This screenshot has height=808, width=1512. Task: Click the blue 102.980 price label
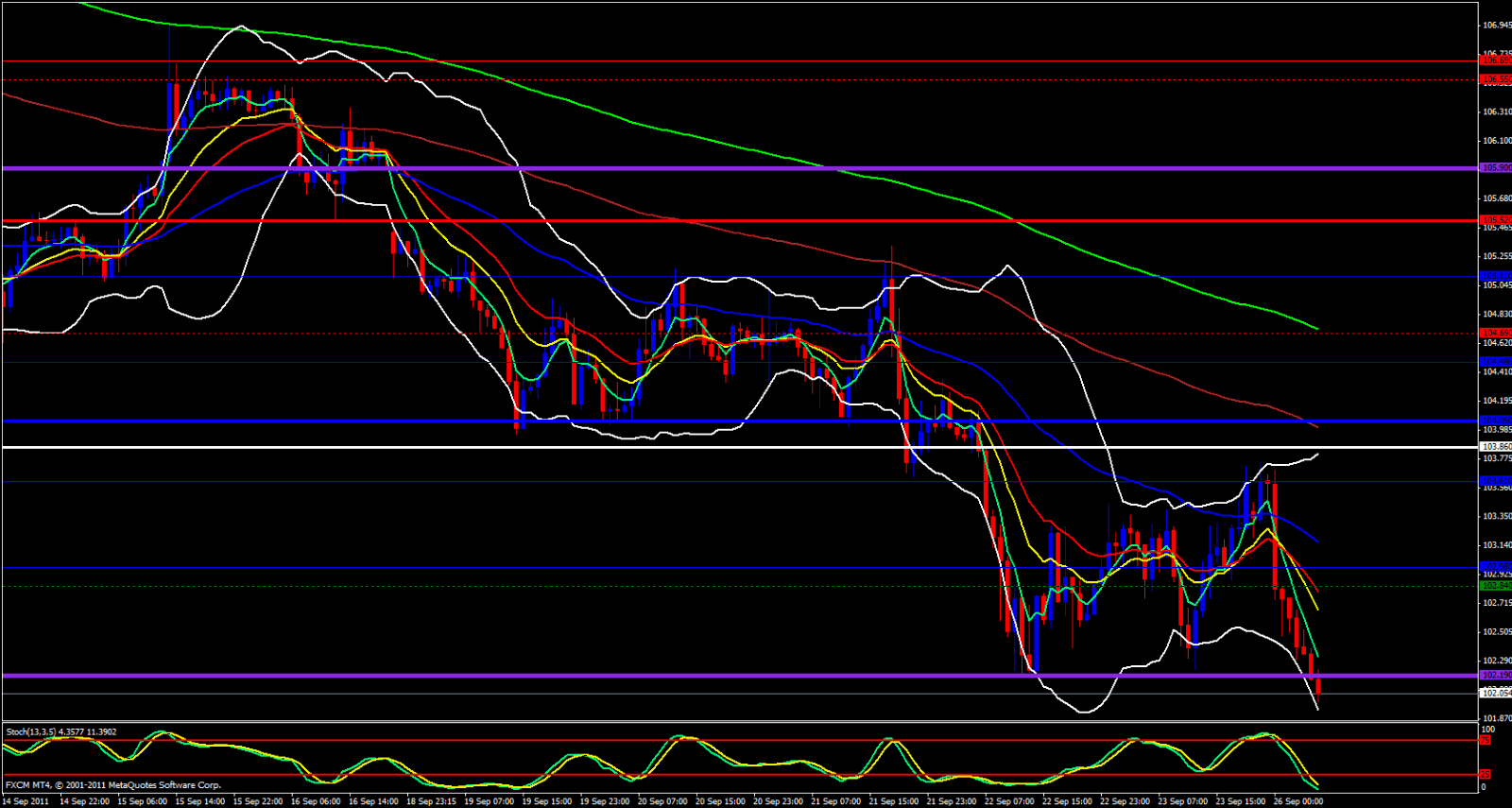(x=1495, y=567)
